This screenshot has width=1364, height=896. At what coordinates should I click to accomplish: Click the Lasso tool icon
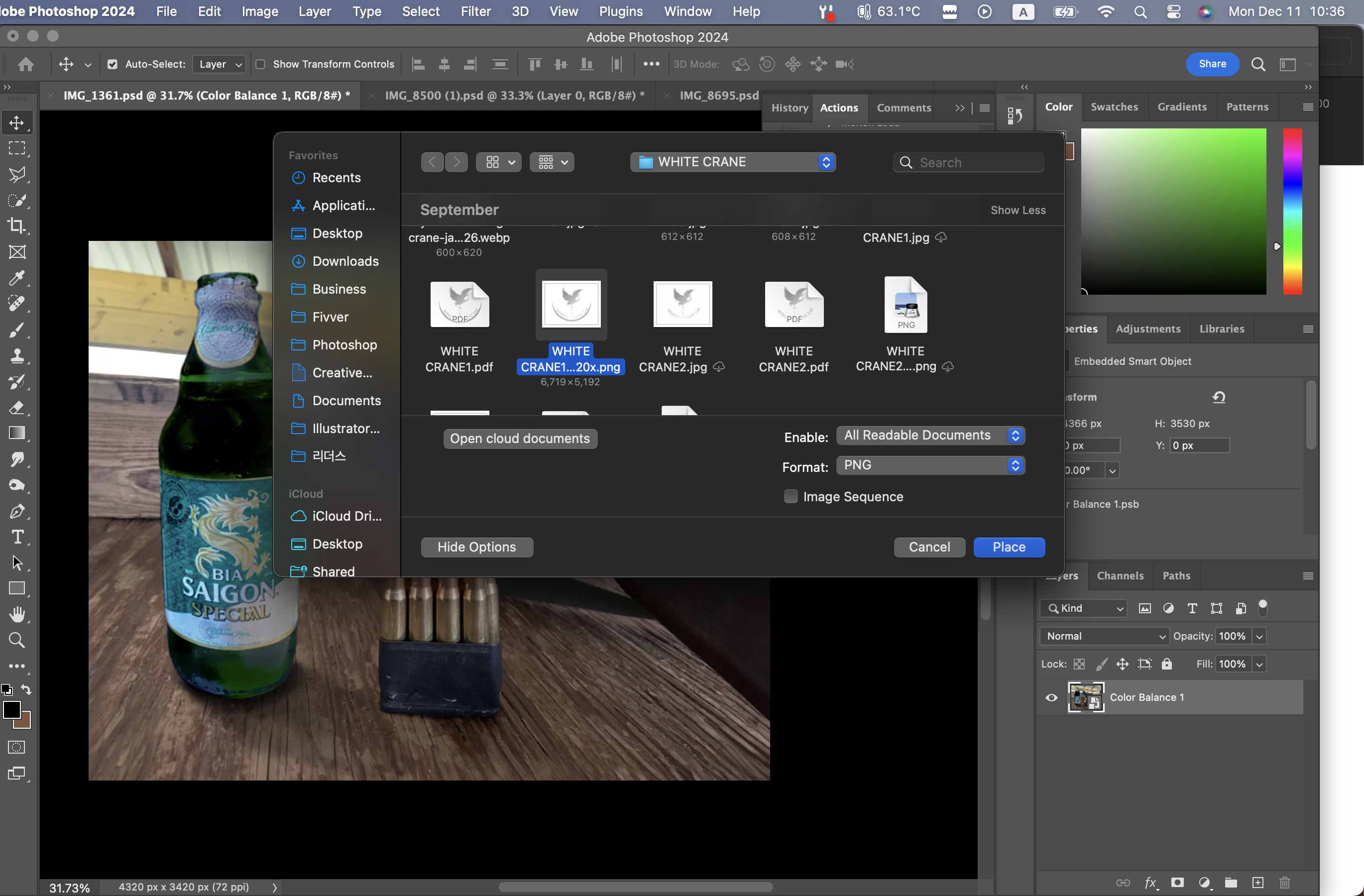[16, 174]
